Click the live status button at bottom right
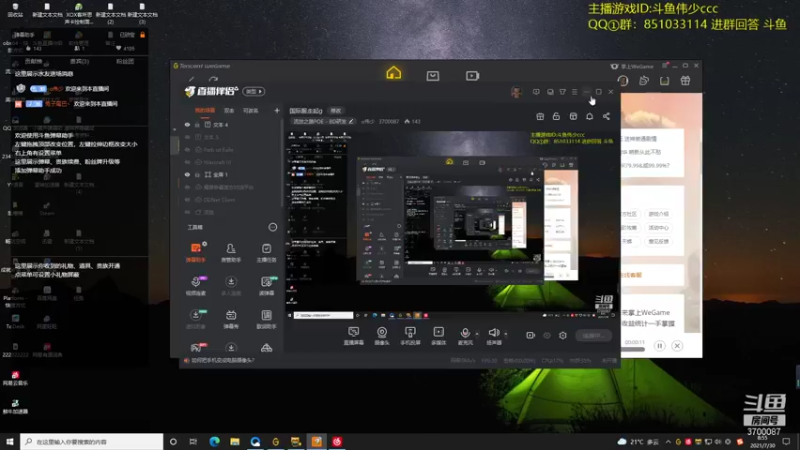The image size is (800, 450). coord(593,335)
